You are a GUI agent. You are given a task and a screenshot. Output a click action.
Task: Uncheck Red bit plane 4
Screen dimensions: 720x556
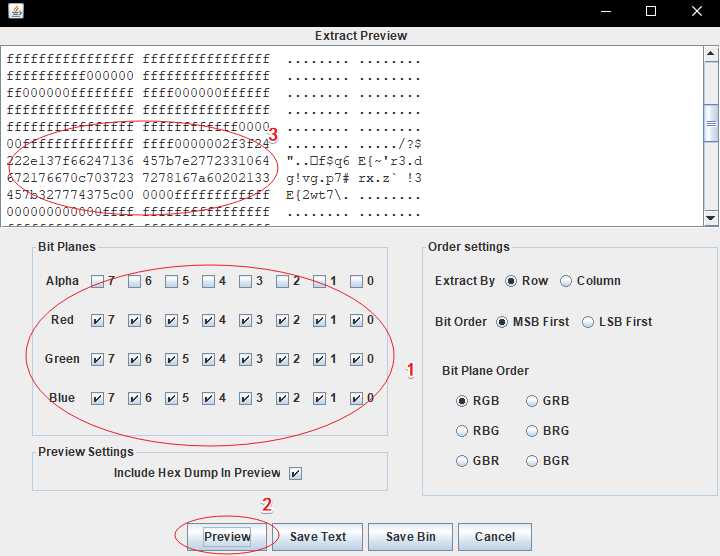(208, 320)
